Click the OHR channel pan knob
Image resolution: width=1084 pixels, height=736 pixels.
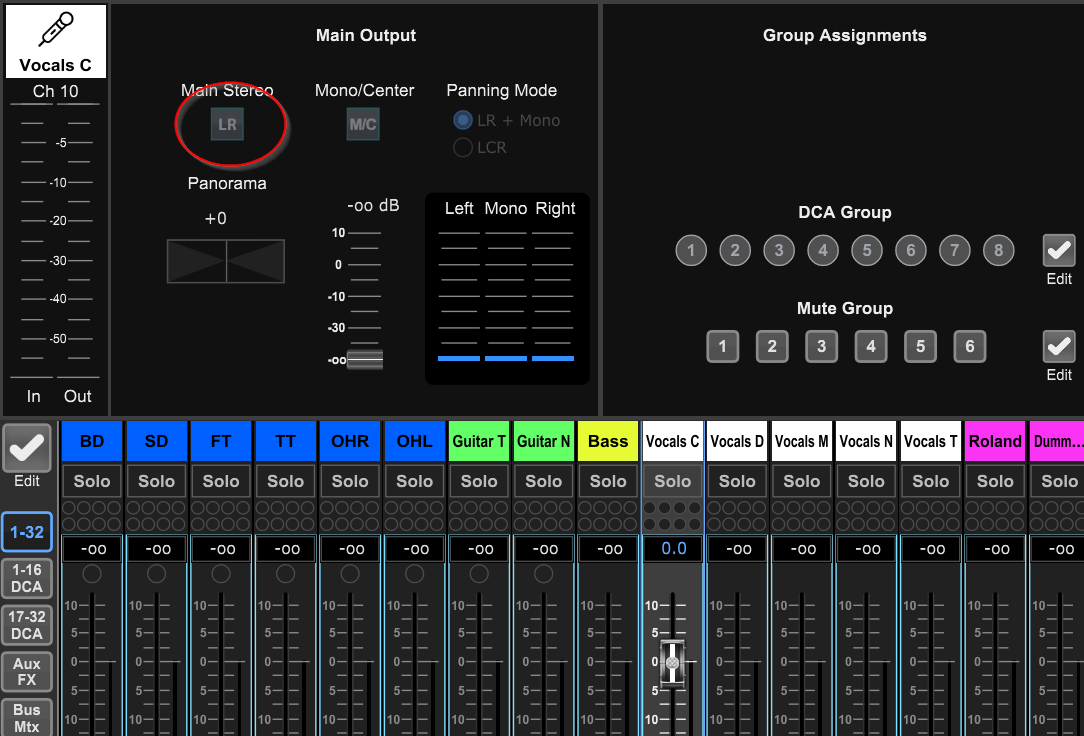click(350, 574)
